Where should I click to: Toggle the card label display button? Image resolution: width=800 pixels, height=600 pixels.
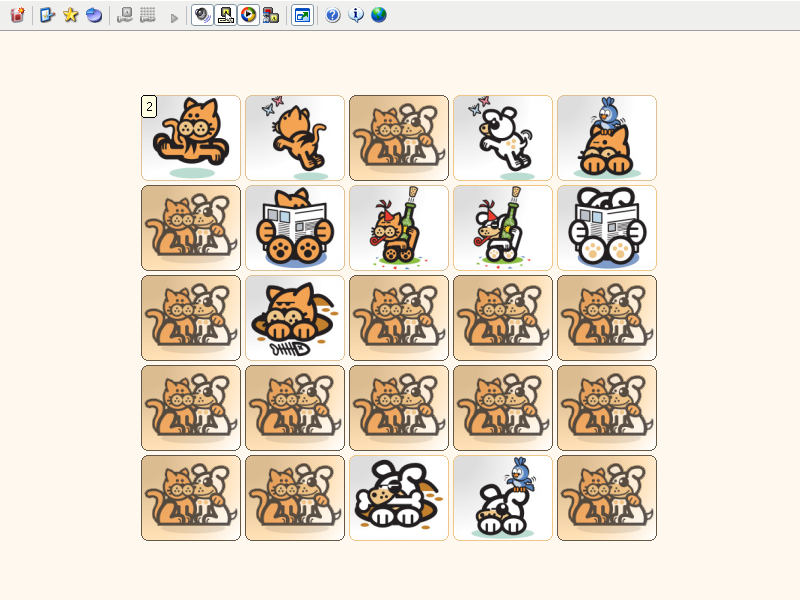[x=225, y=15]
